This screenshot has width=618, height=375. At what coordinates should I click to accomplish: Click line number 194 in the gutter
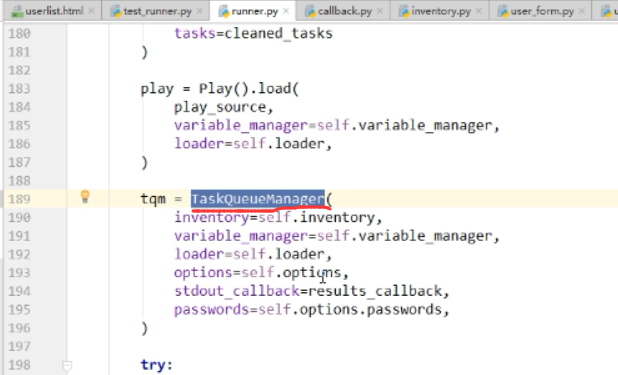tap(19, 291)
